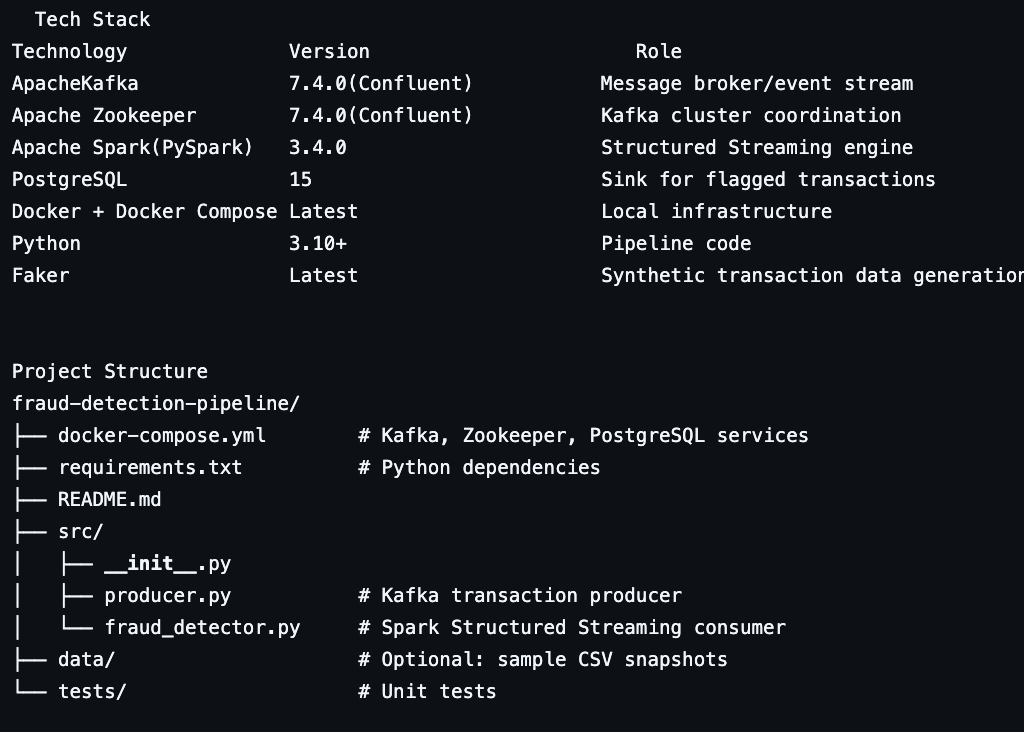Select the ApacheKafka row name
Viewport: 1024px width, 732px height.
(75, 83)
